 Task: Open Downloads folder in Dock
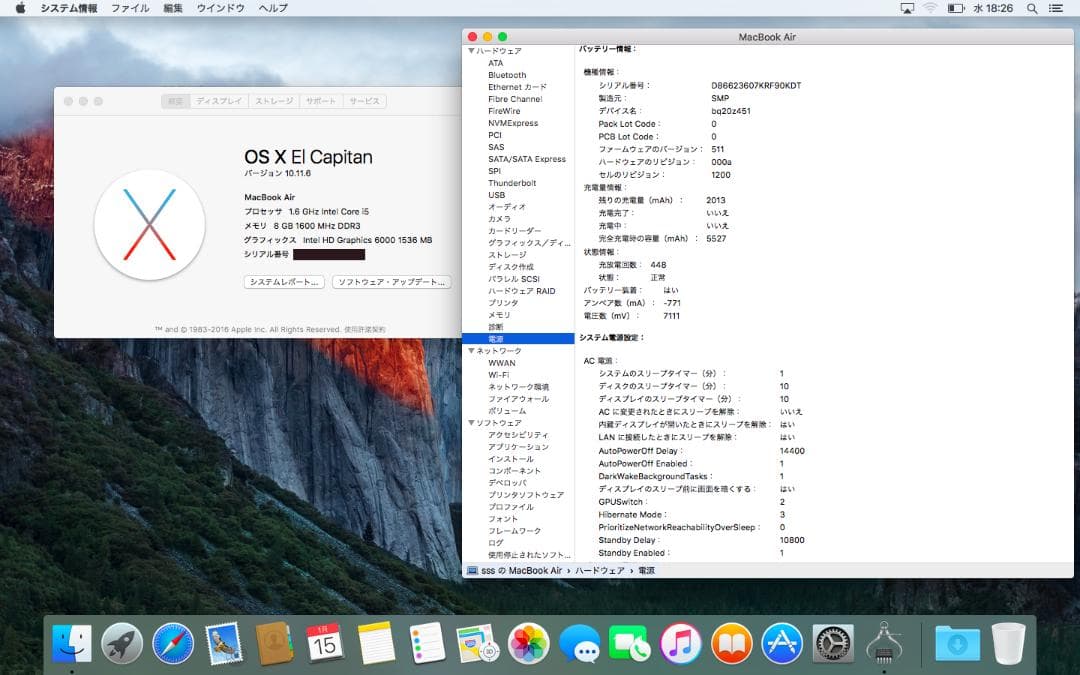pyautogui.click(x=957, y=643)
